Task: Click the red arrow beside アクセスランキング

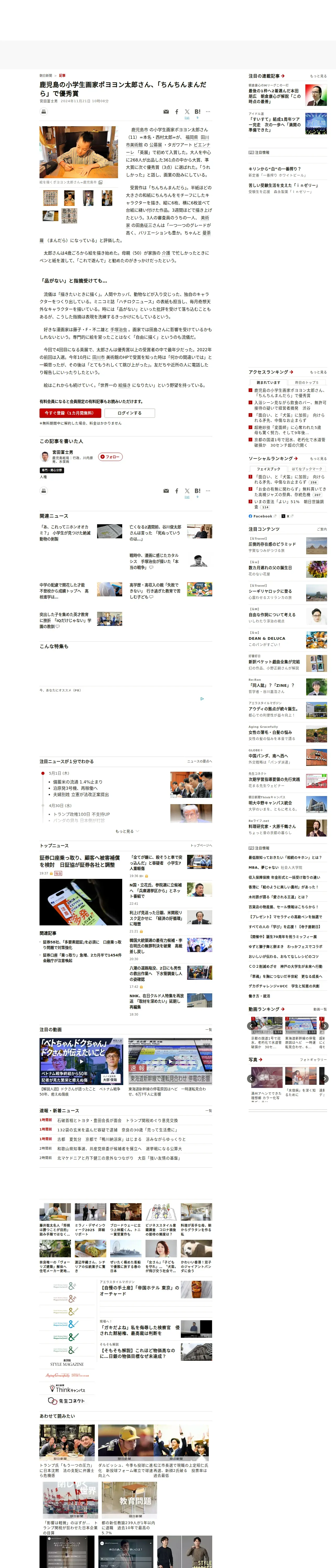Action: [x=292, y=372]
